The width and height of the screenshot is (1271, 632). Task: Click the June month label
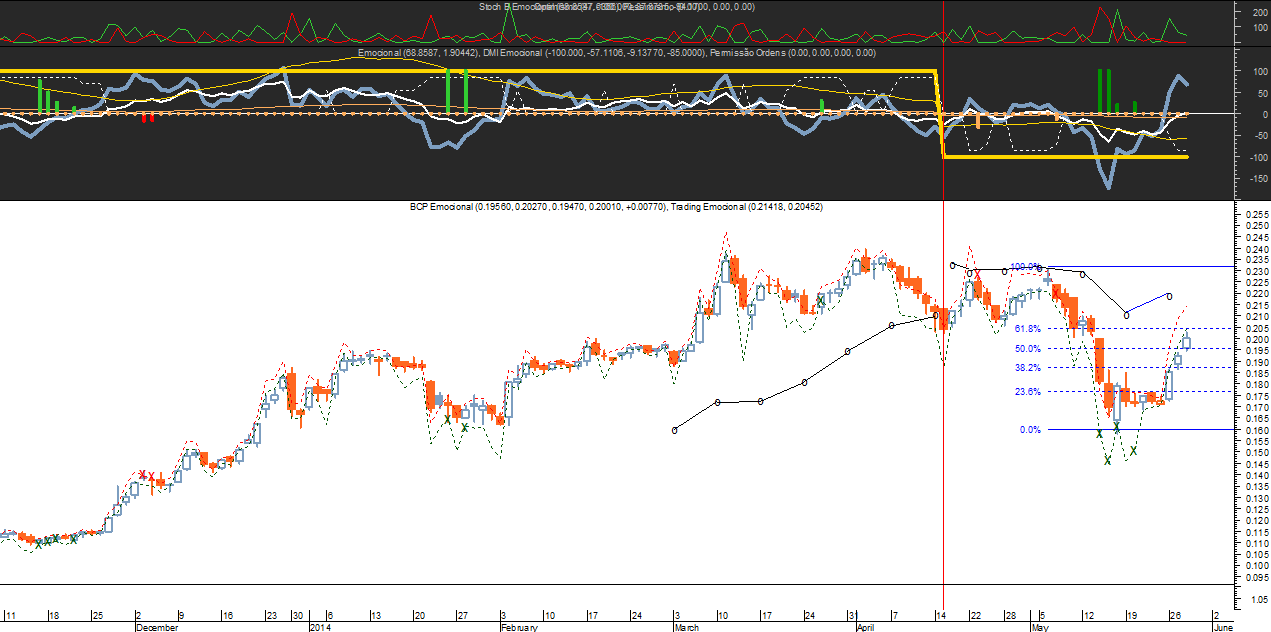[1222, 627]
